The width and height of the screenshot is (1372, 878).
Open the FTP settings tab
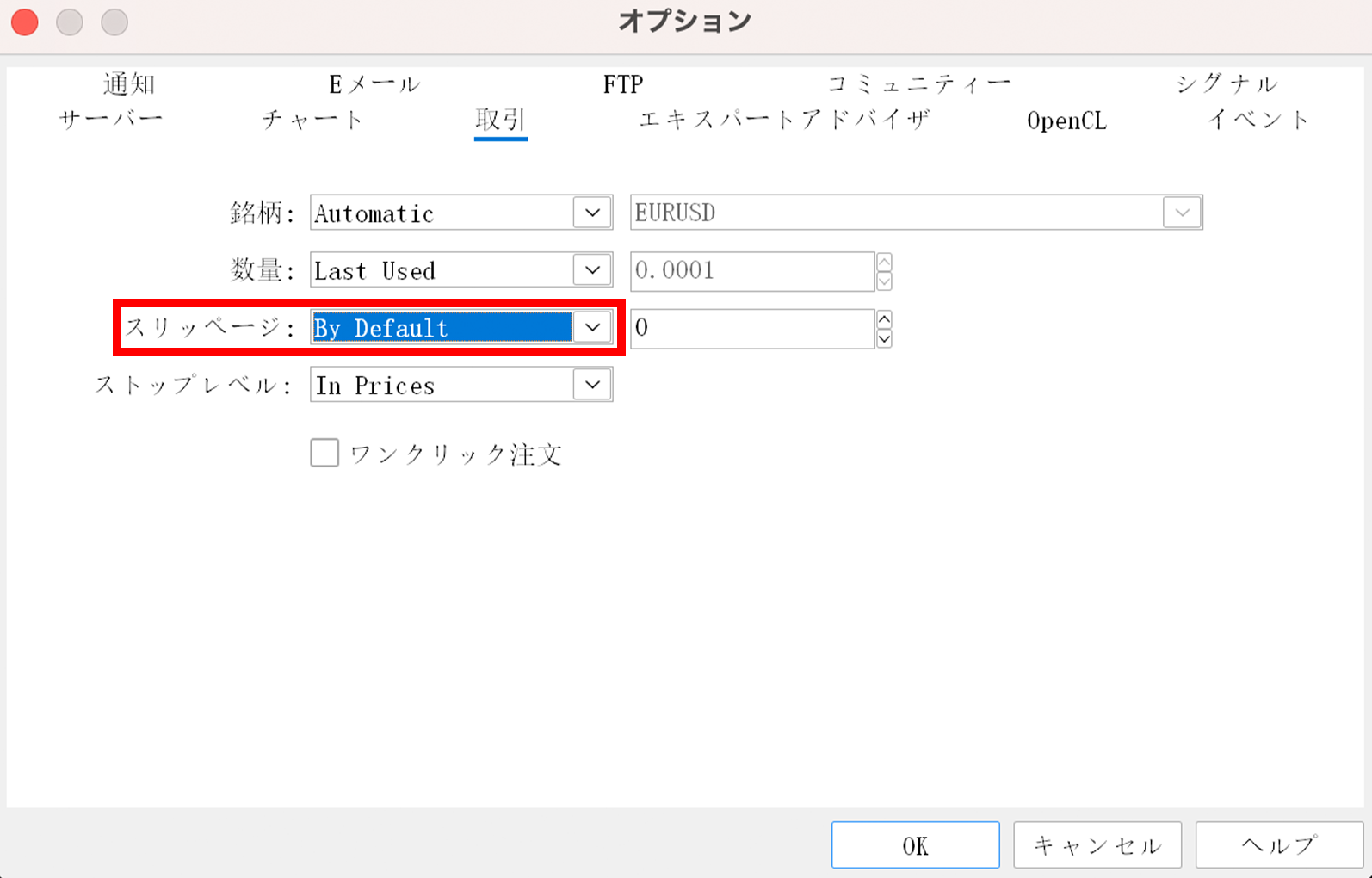coord(622,84)
